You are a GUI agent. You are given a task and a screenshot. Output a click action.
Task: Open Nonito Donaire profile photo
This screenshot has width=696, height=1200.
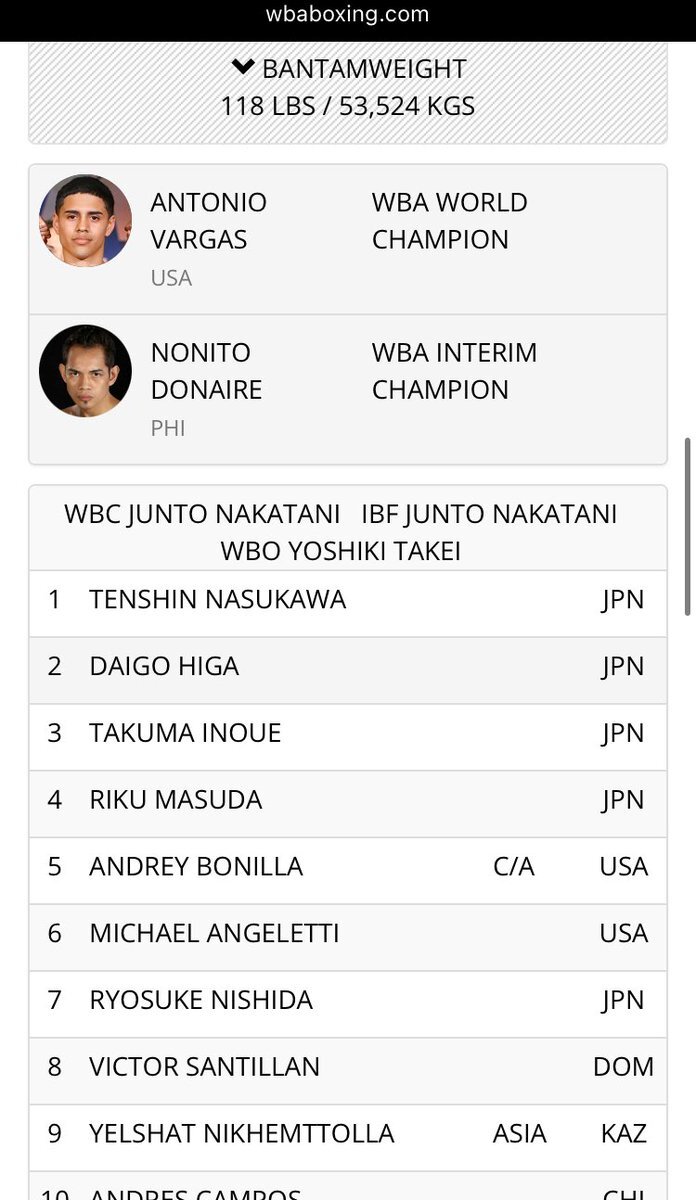85,371
